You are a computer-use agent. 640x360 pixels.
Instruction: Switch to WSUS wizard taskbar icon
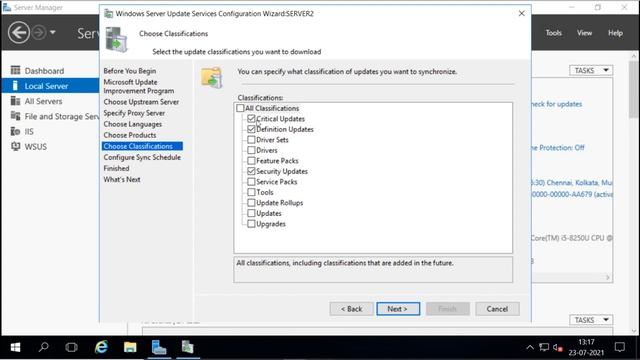[187, 347]
